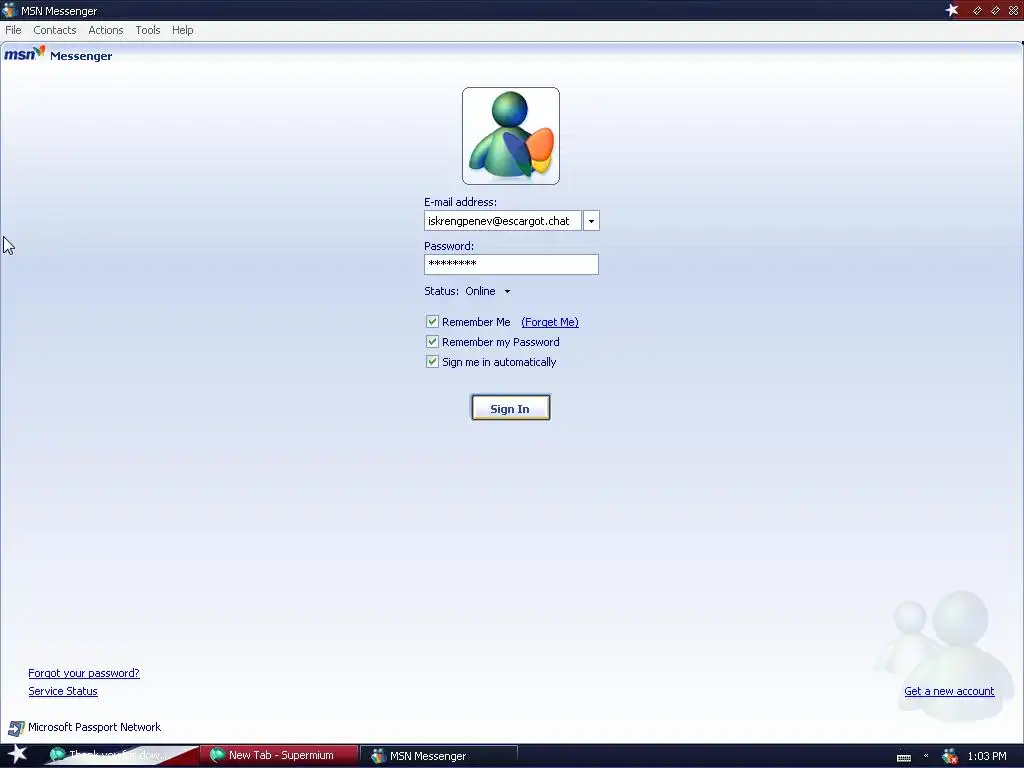Screen dimensions: 1024x768
Task: Open the File menu
Action: coord(13,30)
